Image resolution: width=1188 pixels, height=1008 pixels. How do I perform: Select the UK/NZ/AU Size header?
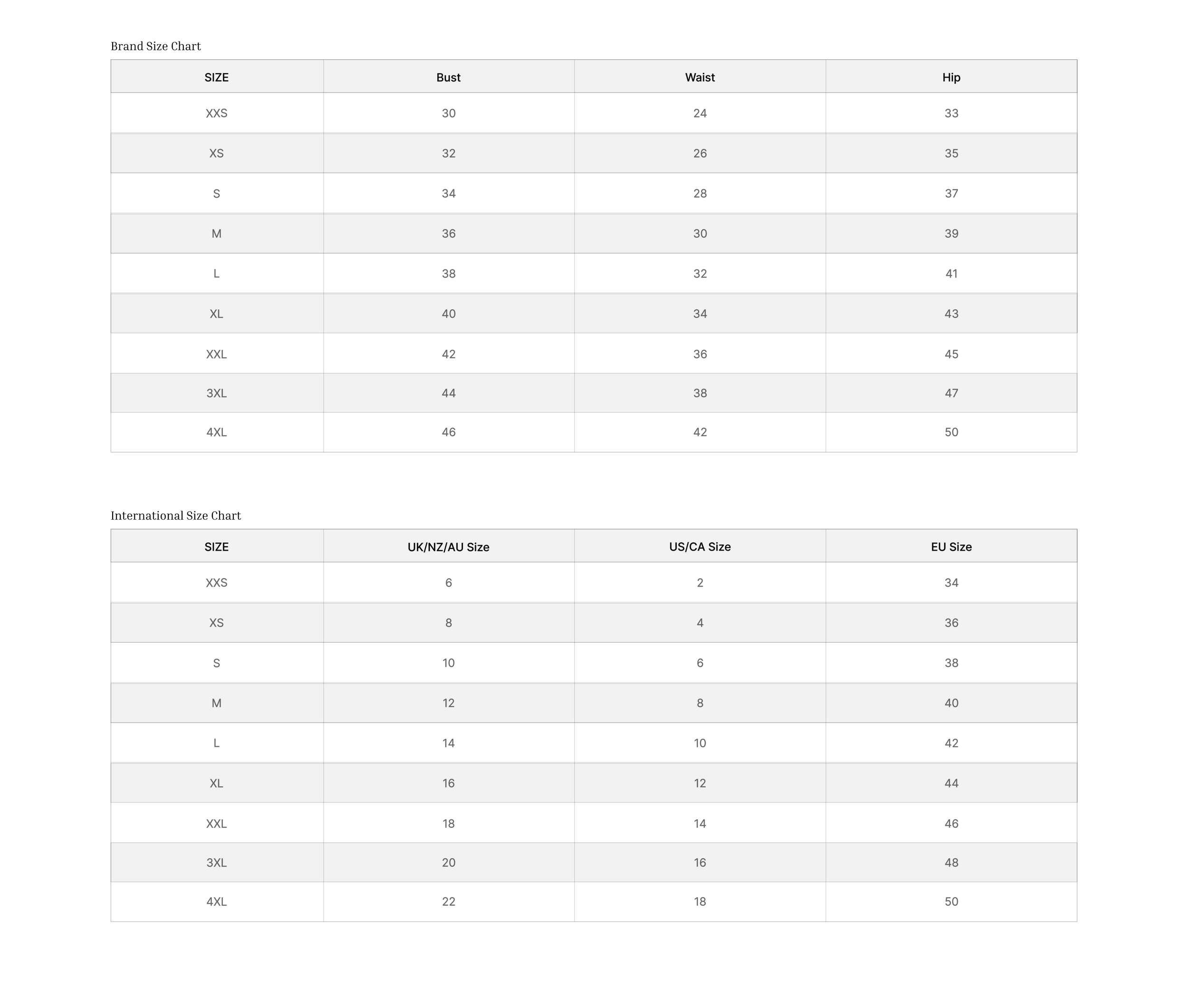point(448,547)
